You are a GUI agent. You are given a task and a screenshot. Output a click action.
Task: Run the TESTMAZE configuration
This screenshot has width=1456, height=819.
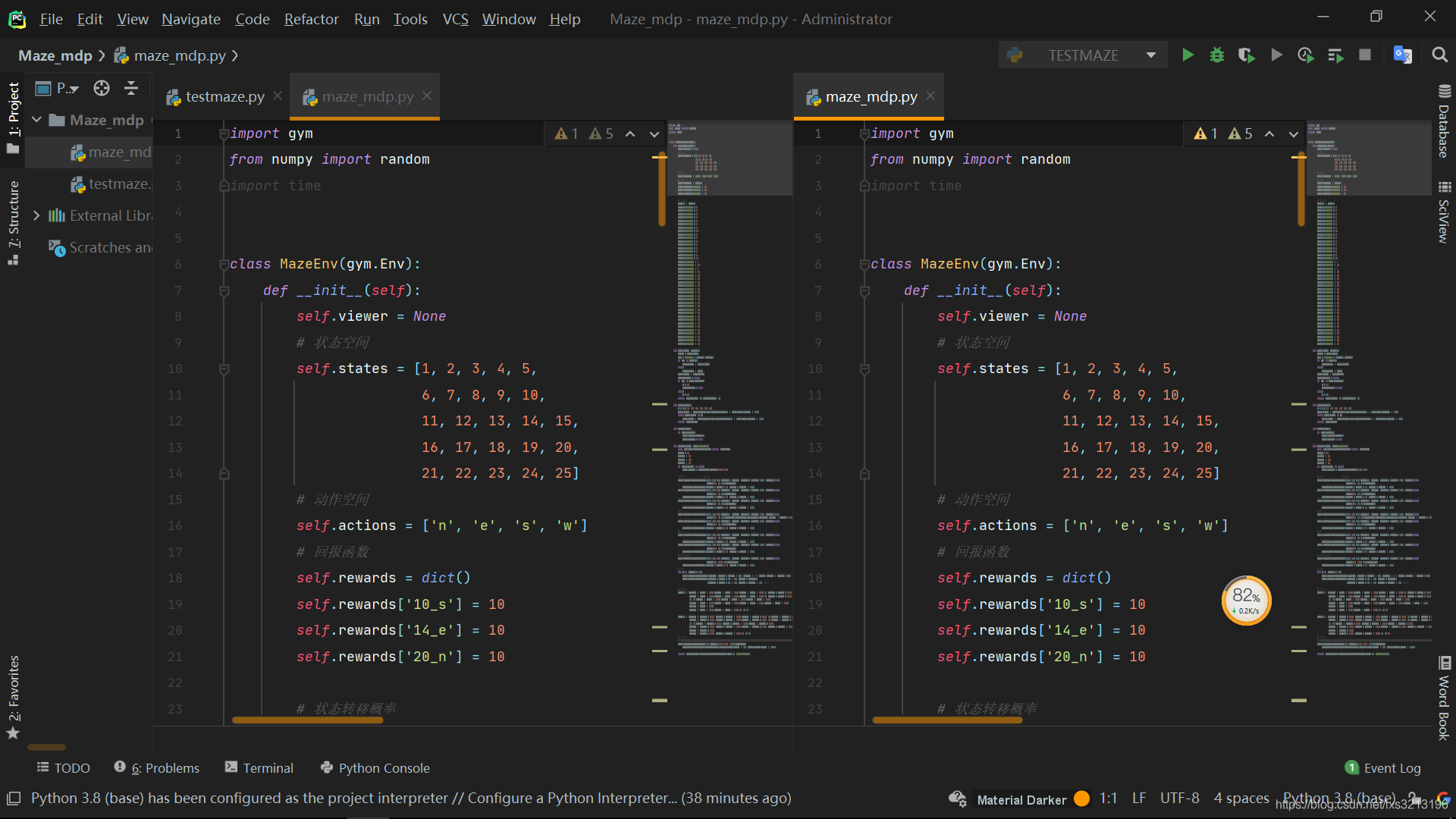tap(1188, 55)
